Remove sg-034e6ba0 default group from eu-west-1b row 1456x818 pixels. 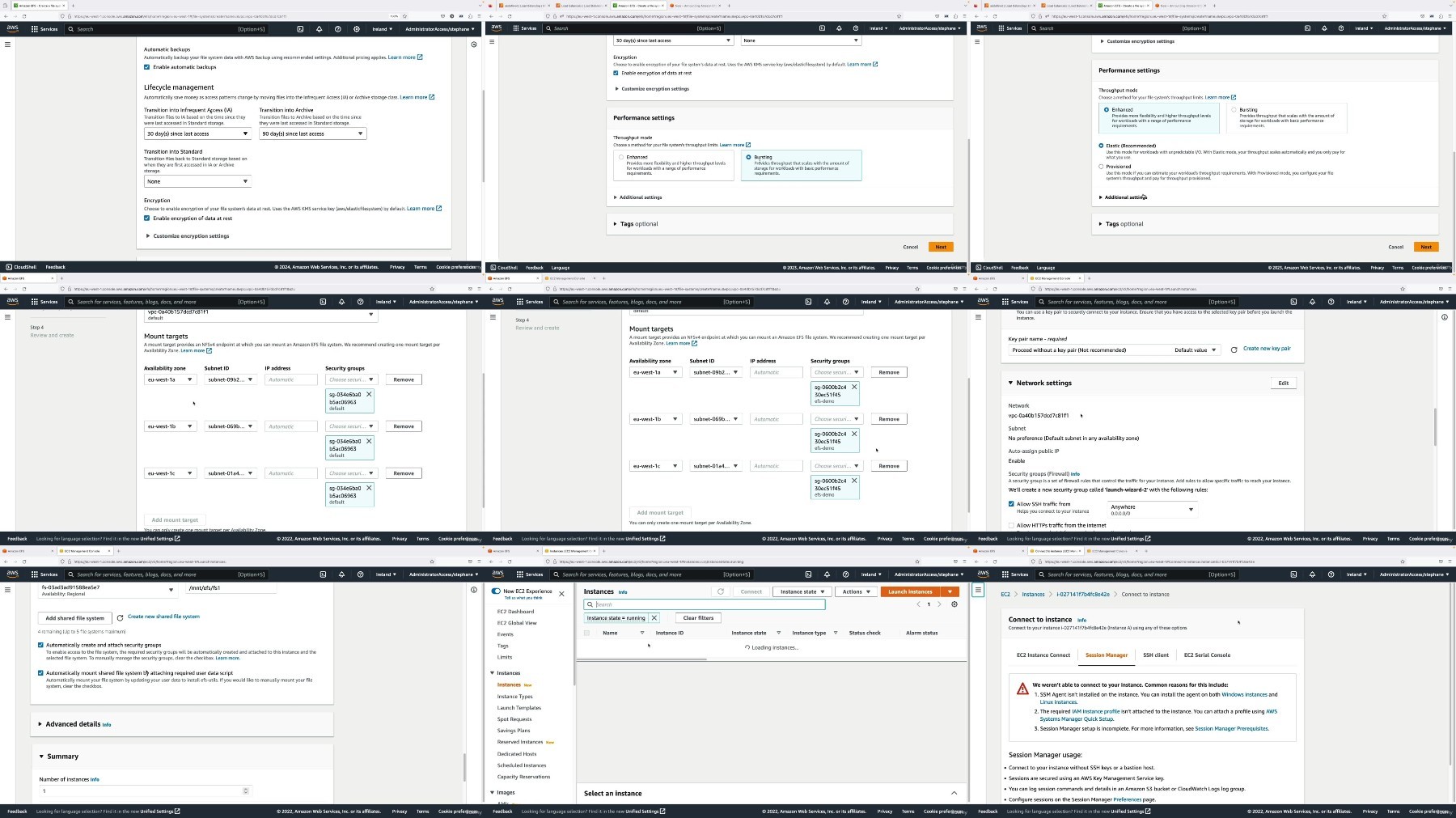[x=369, y=442]
